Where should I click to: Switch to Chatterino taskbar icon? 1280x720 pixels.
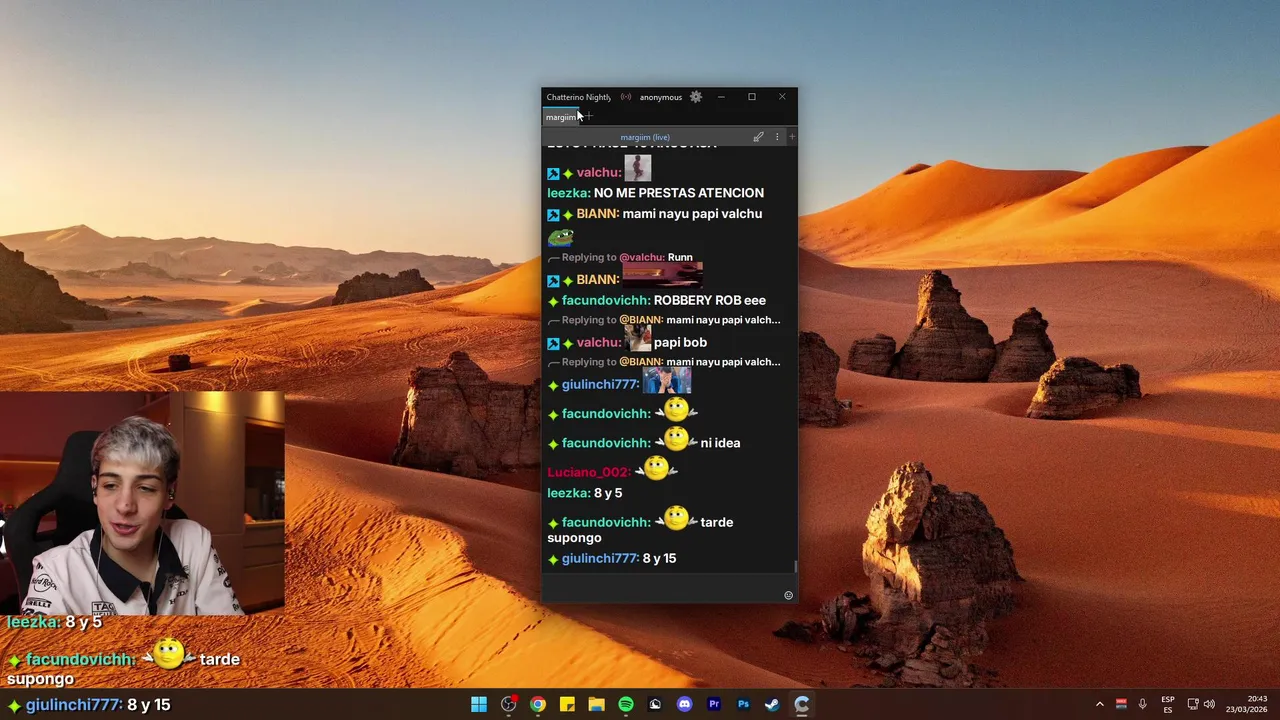(x=801, y=704)
